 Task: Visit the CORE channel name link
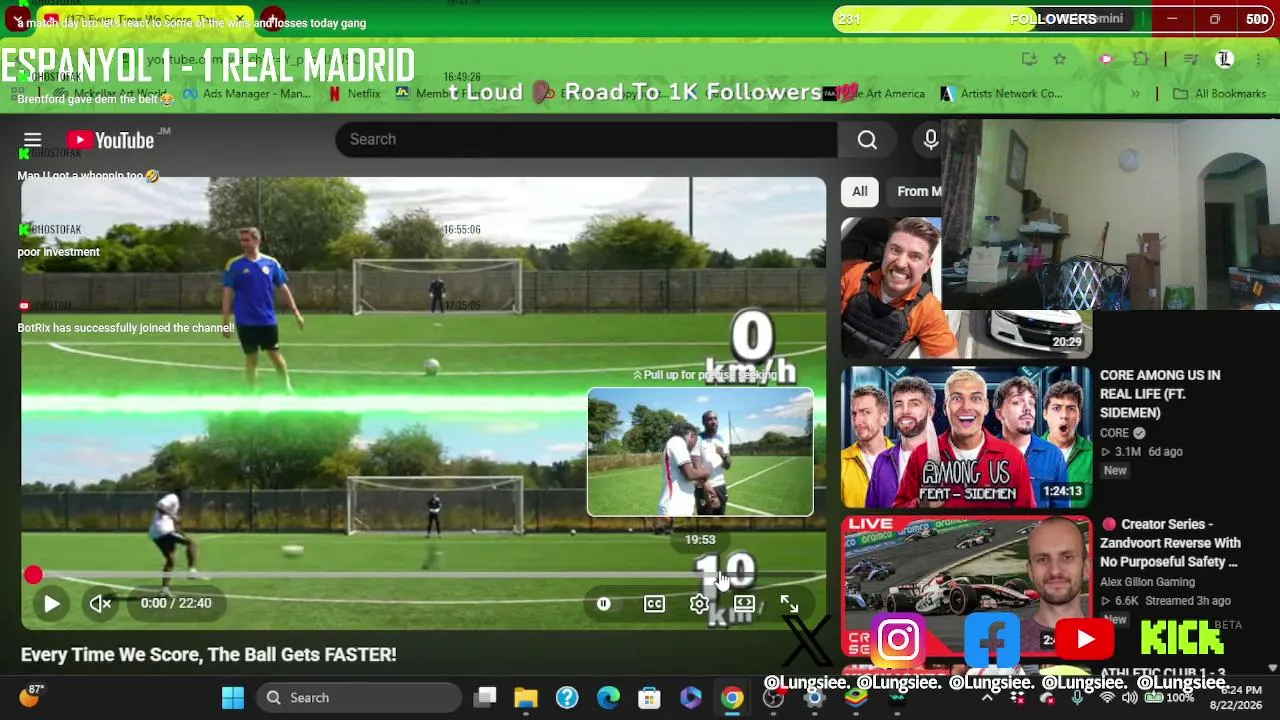pos(1114,433)
